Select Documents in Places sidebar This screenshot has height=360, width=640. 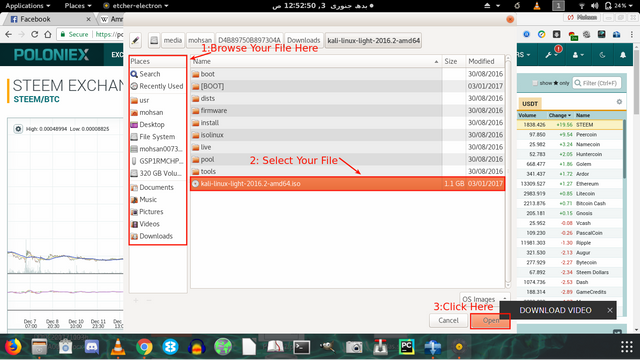click(x=158, y=187)
